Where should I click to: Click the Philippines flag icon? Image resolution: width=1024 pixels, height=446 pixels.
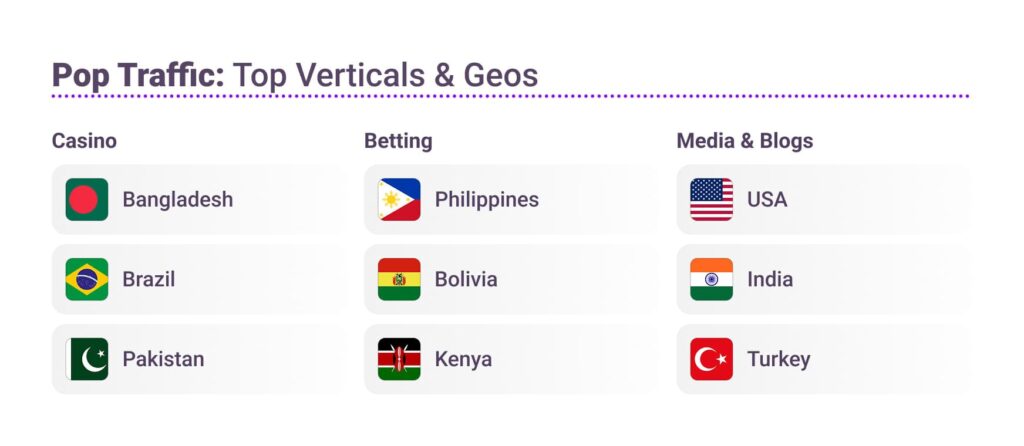pos(399,200)
